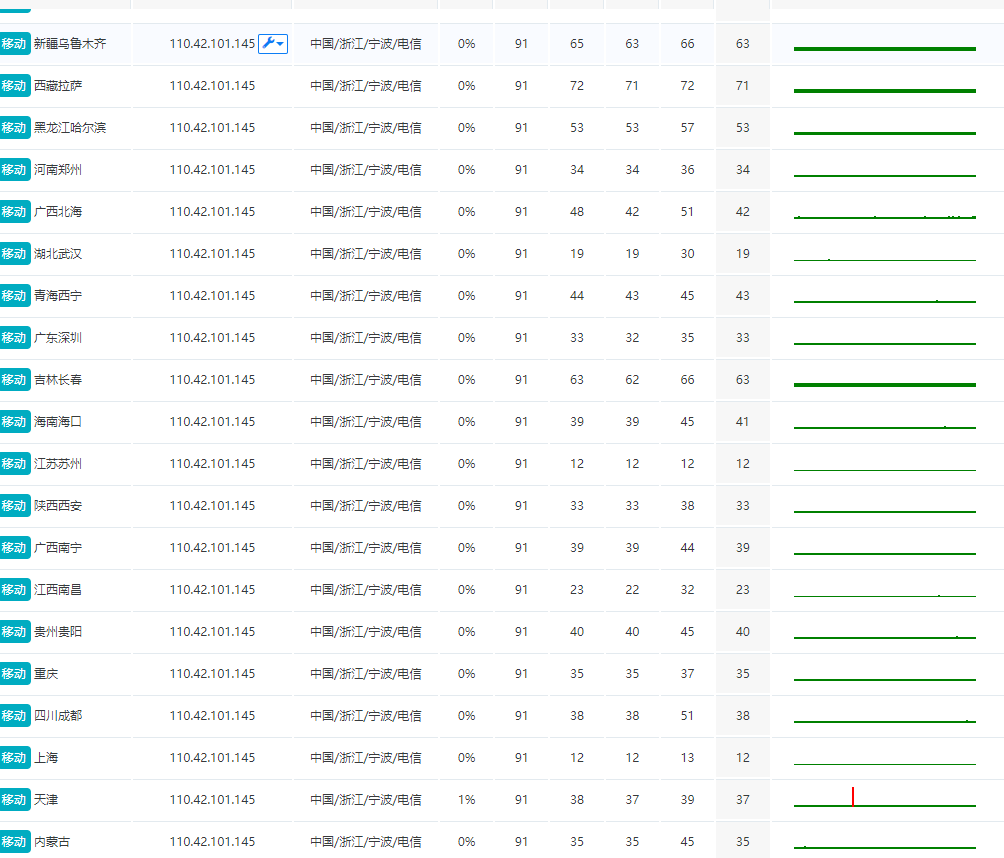Click the 移动 badge next to 西藏拉萨
Screen dimensions: 1004x858
(x=14, y=86)
